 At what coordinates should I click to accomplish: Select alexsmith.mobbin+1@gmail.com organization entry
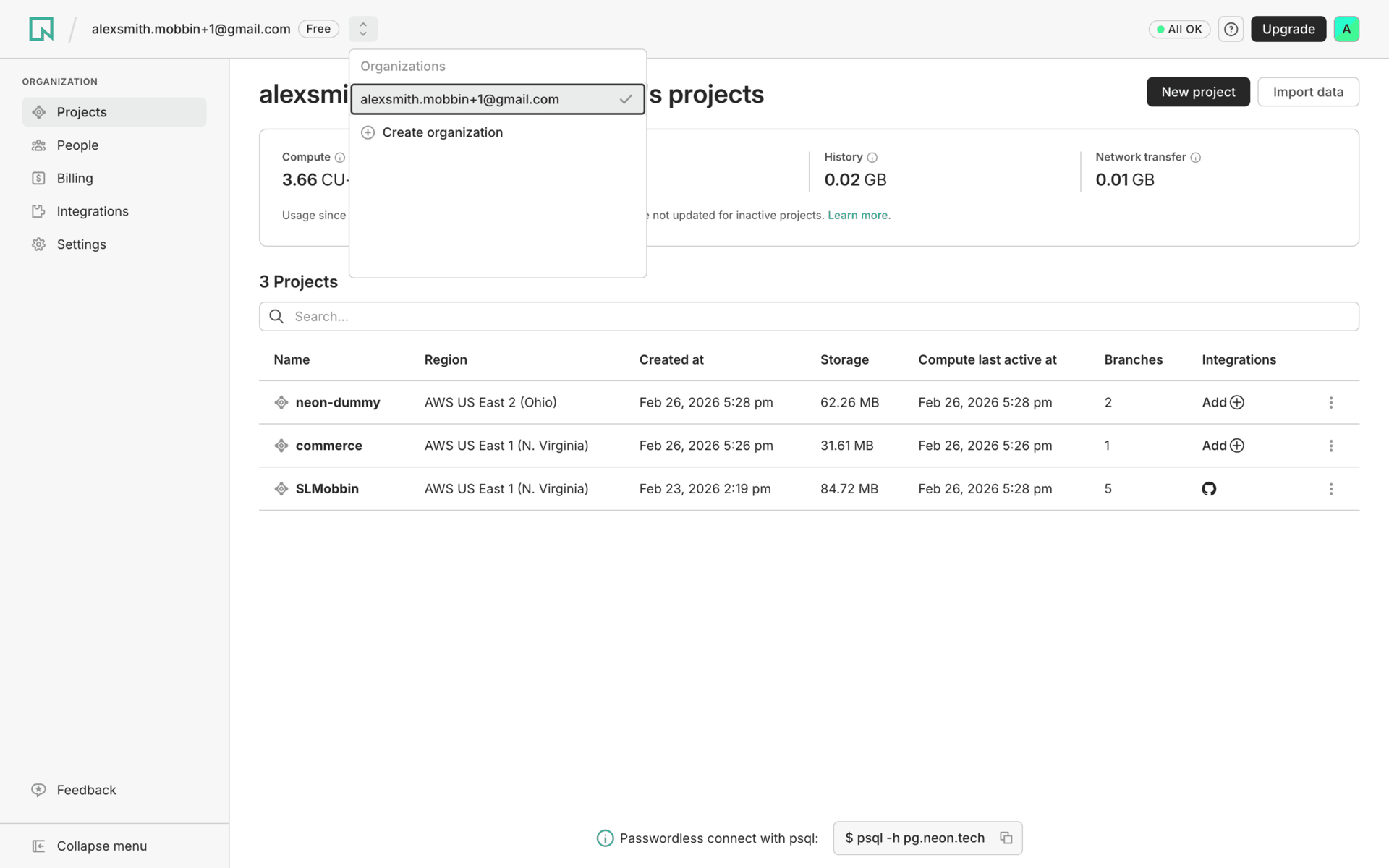[x=498, y=99]
